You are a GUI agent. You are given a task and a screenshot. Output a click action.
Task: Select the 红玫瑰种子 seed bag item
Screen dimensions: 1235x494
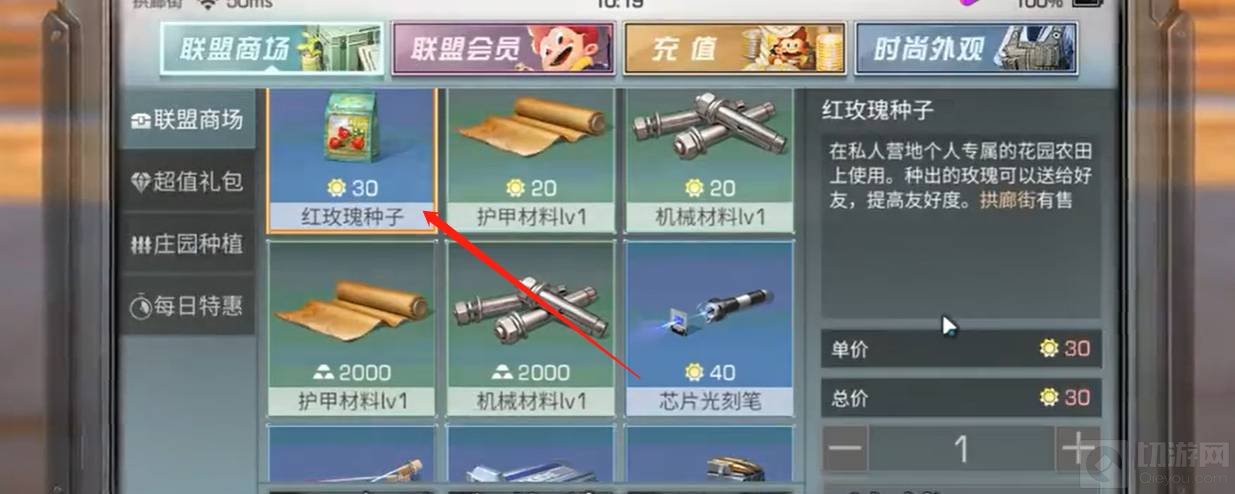click(352, 160)
